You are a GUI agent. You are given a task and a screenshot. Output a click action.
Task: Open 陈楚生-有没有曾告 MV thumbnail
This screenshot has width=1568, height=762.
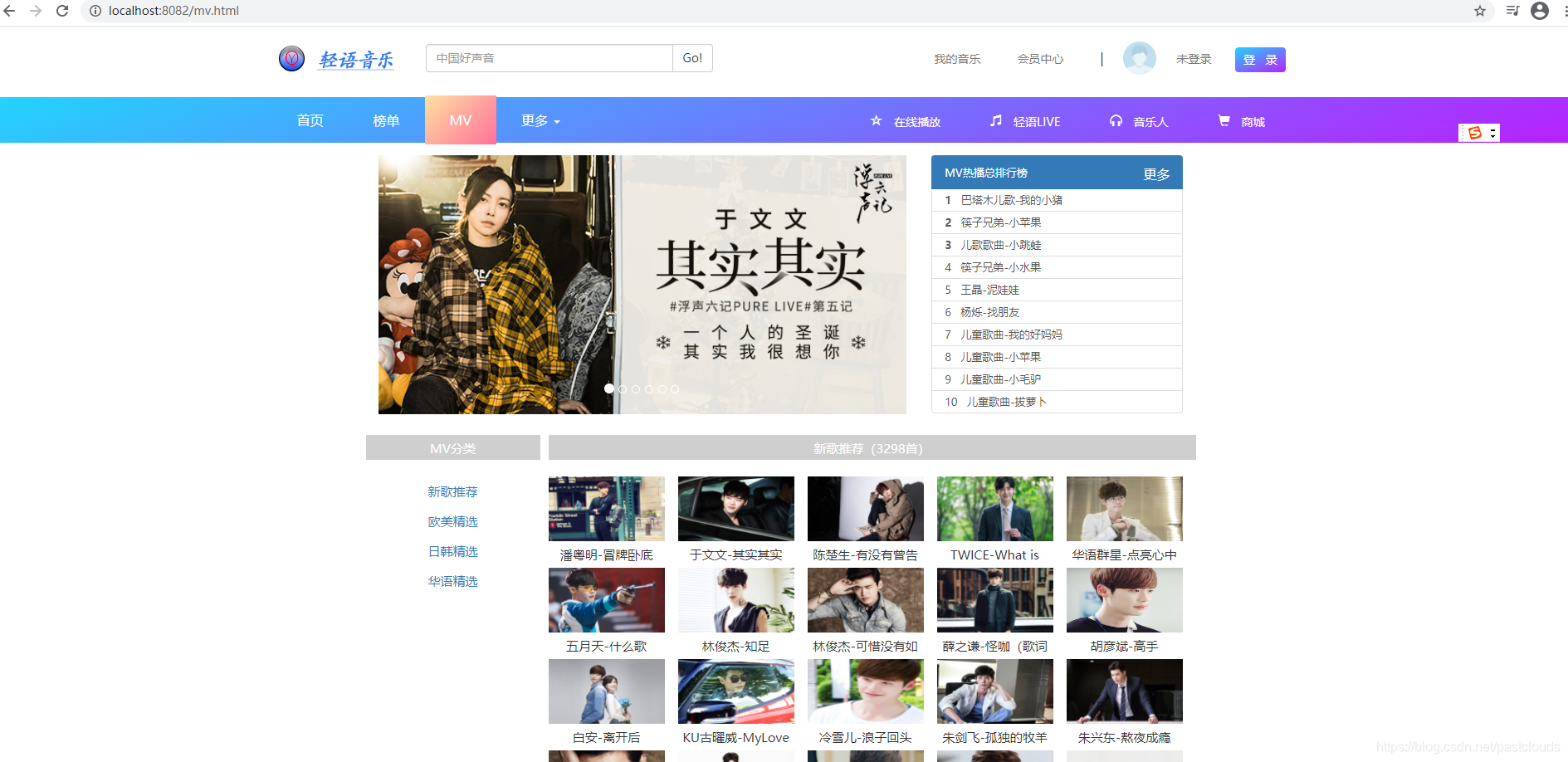point(866,509)
